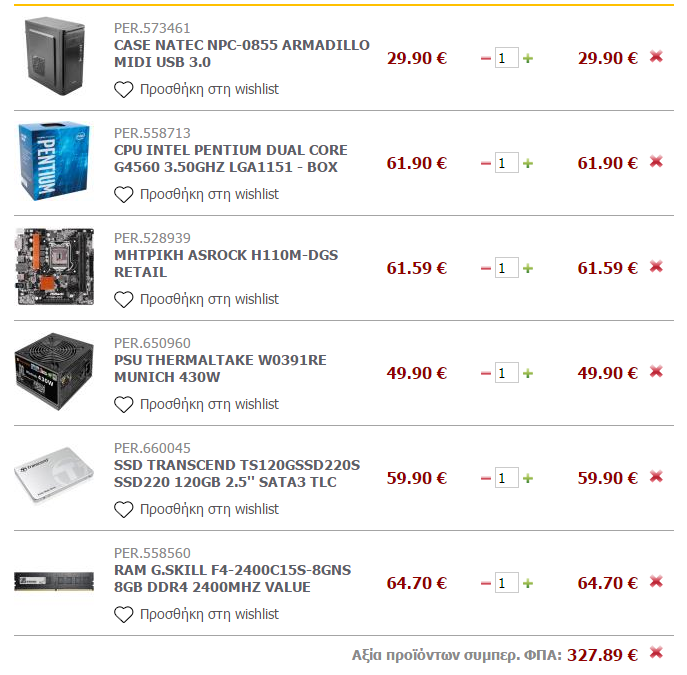Open PSU THERMALTAKE W0391RE product page
Viewport: 687px width, 675px height.
pos(220,368)
